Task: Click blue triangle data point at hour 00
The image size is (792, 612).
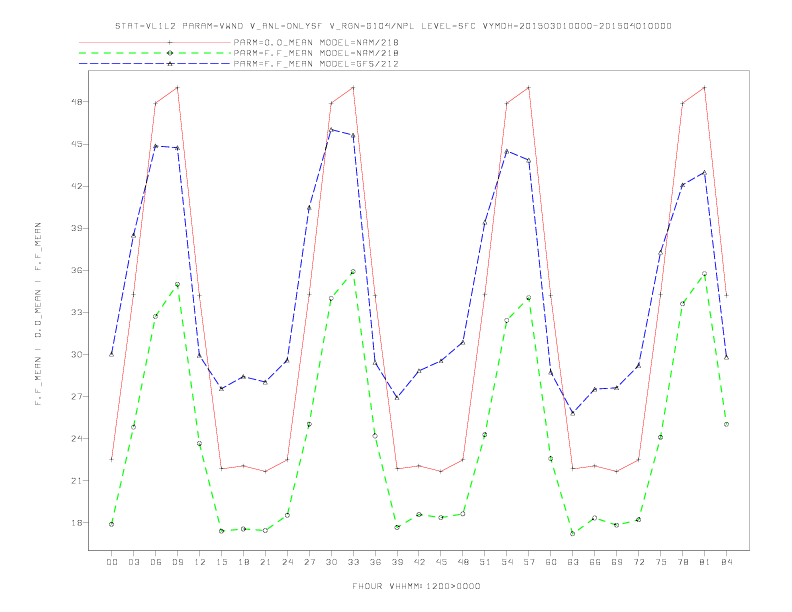Action: pyautogui.click(x=112, y=354)
